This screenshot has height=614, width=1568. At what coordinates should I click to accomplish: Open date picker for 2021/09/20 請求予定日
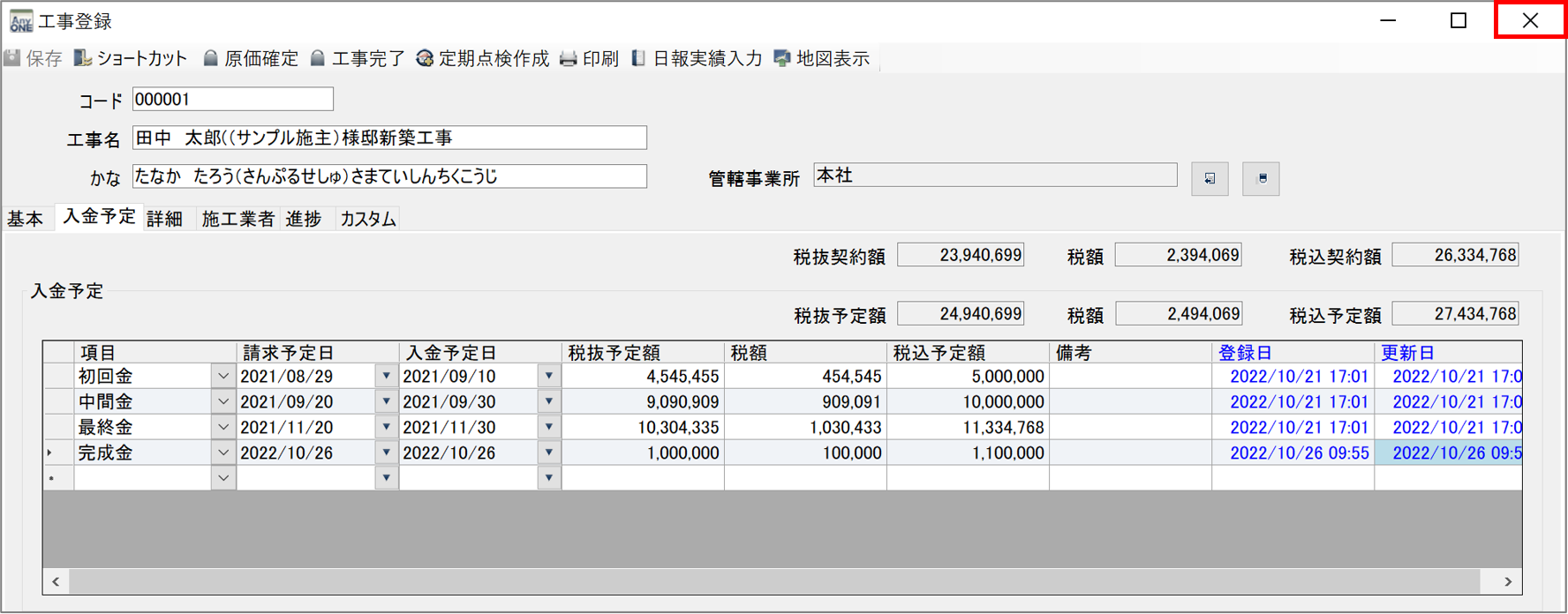386,402
